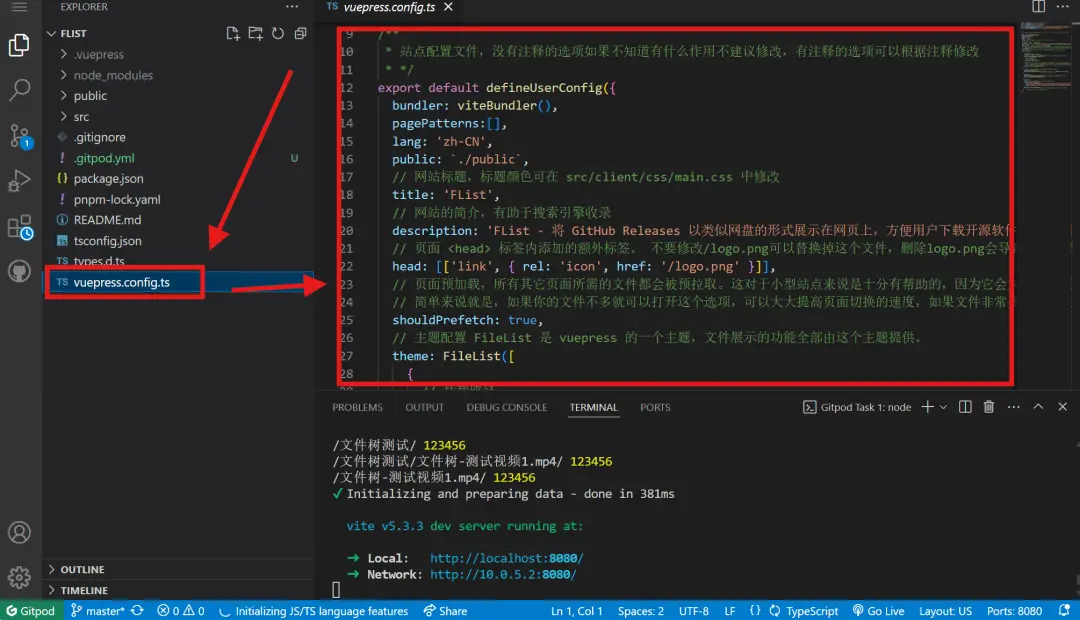Open the Manage gear icon
1080x620 pixels.
point(19,577)
